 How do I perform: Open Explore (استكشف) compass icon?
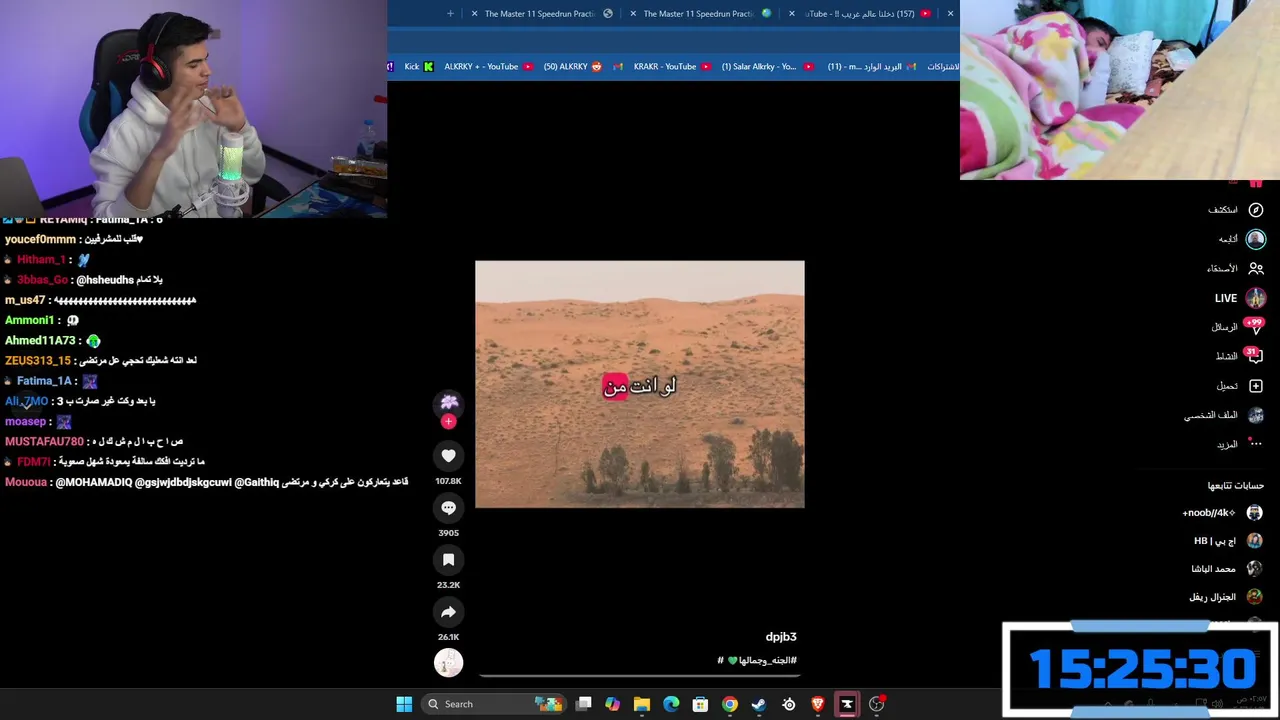(1256, 210)
